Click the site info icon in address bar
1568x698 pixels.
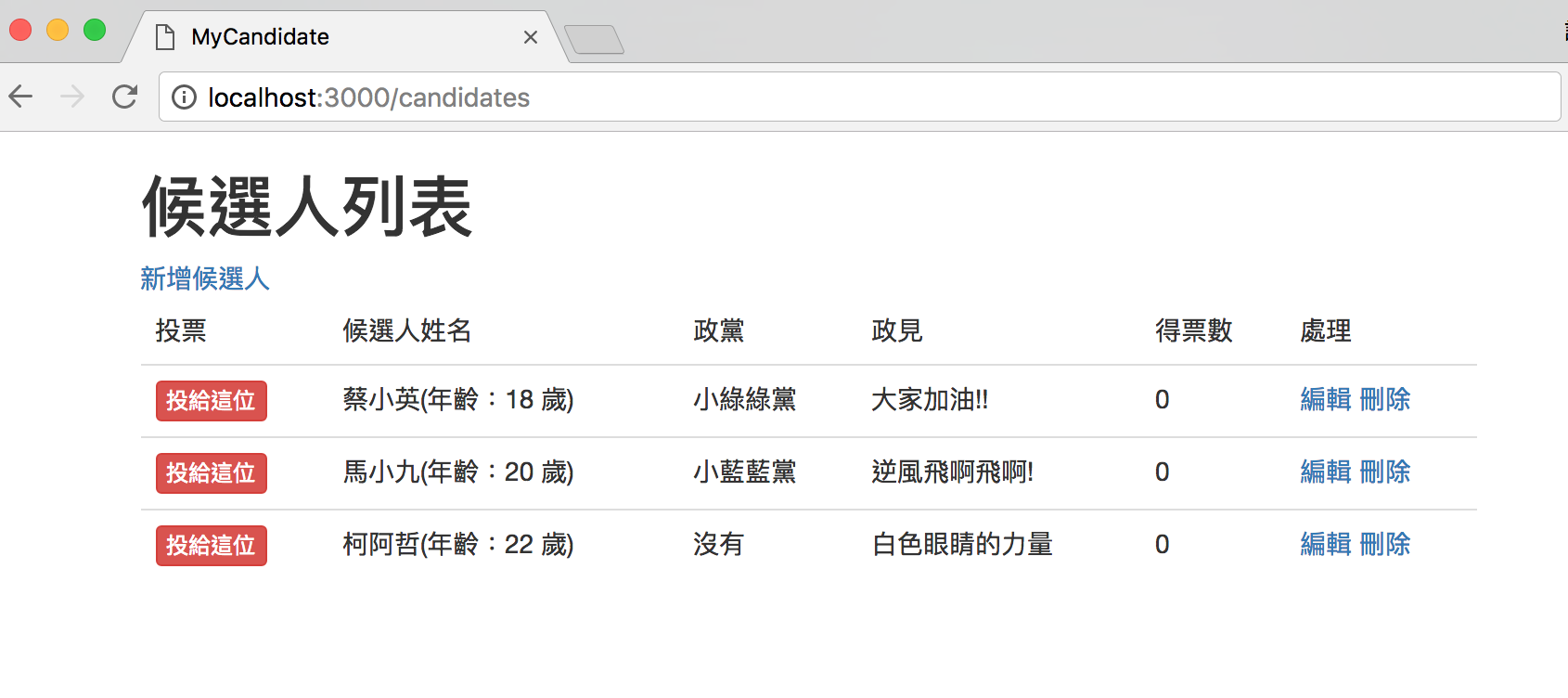click(185, 97)
